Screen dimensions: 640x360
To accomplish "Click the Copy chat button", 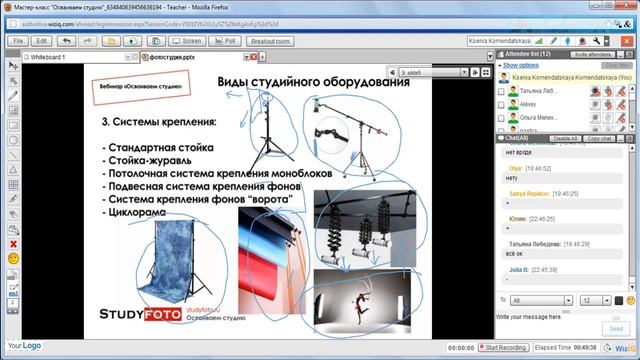I will pos(599,139).
